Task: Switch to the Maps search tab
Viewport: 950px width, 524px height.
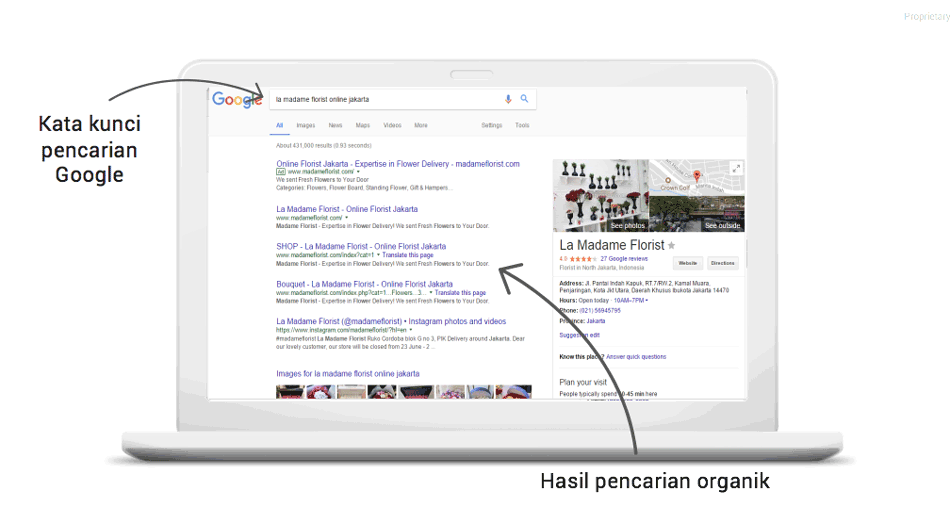Action: [x=362, y=126]
